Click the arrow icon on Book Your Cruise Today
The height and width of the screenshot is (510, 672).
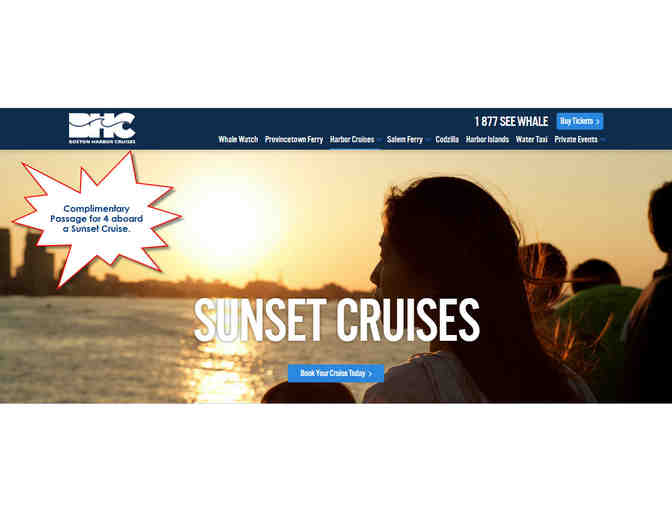370,374
